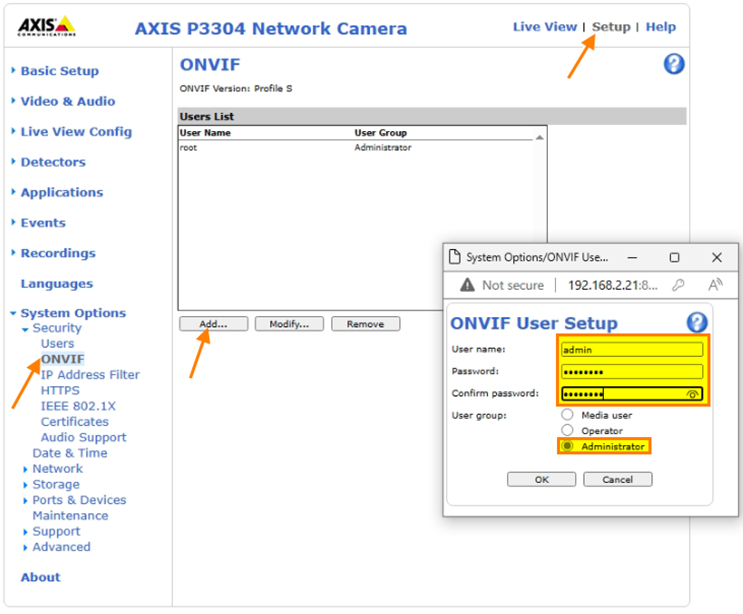Image resolution: width=743 pixels, height=614 pixels.
Task: Open the Date & Time page
Action: pos(70,453)
